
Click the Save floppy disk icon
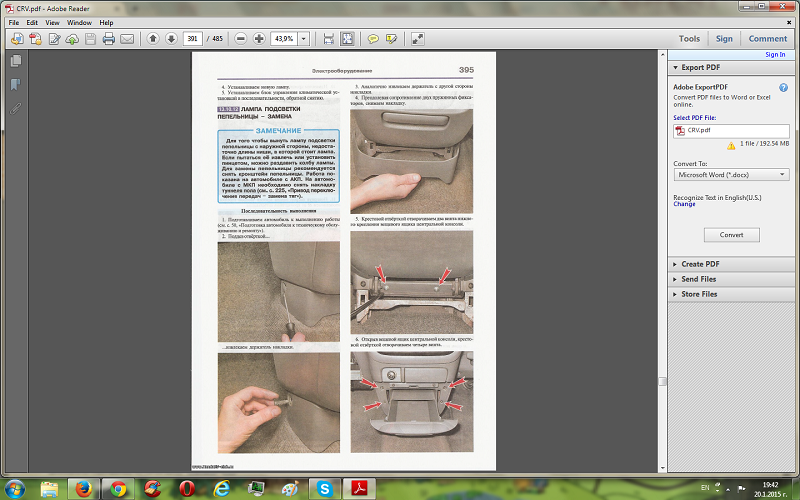tap(90, 39)
